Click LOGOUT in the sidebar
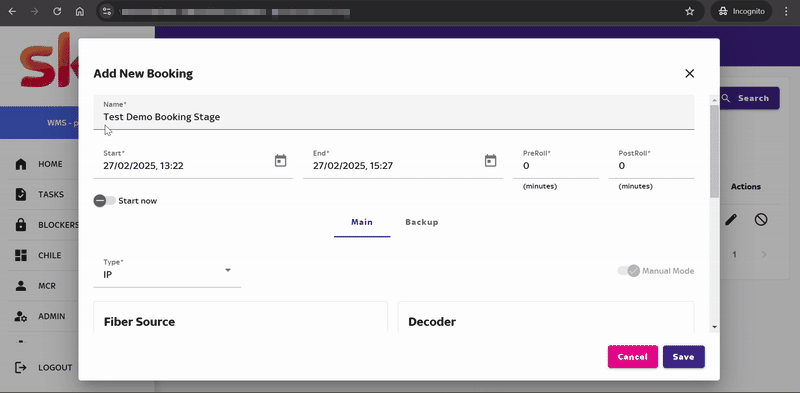 55,367
